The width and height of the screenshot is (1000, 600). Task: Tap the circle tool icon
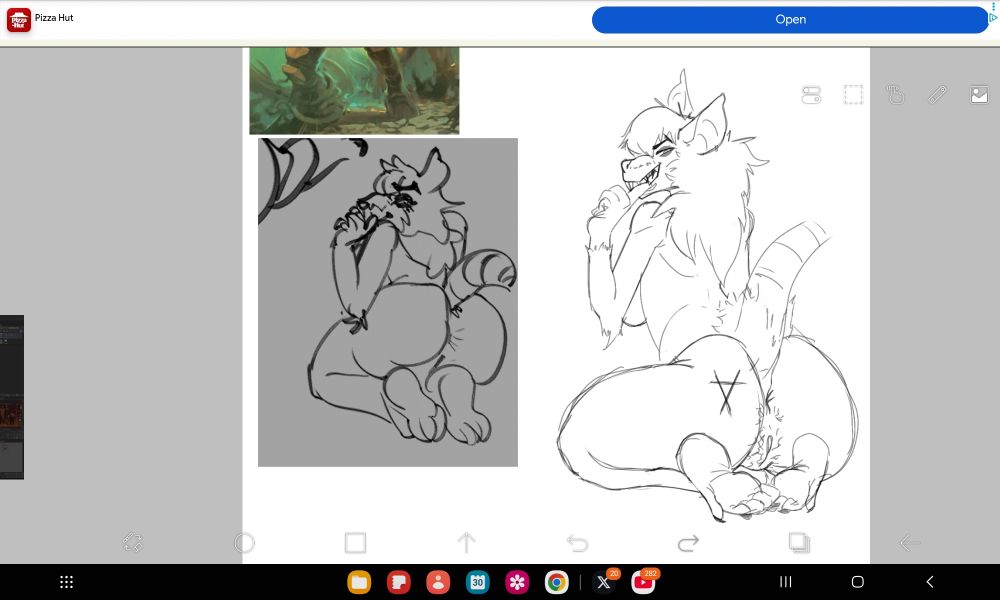point(244,543)
